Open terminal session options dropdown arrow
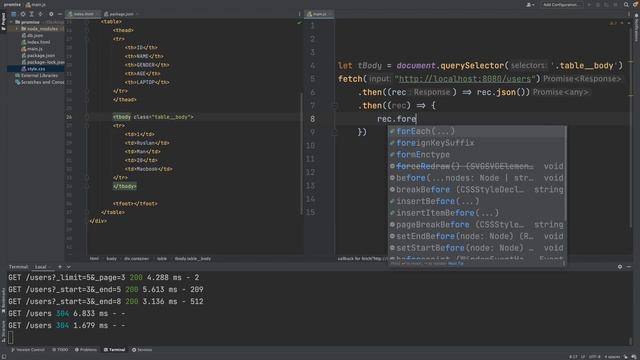The image size is (640, 360). pyautogui.click(x=69, y=267)
